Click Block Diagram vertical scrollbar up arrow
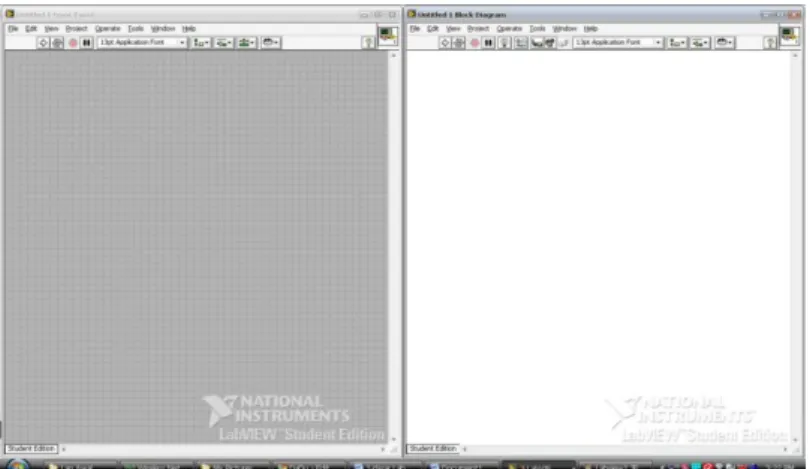 click(795, 55)
